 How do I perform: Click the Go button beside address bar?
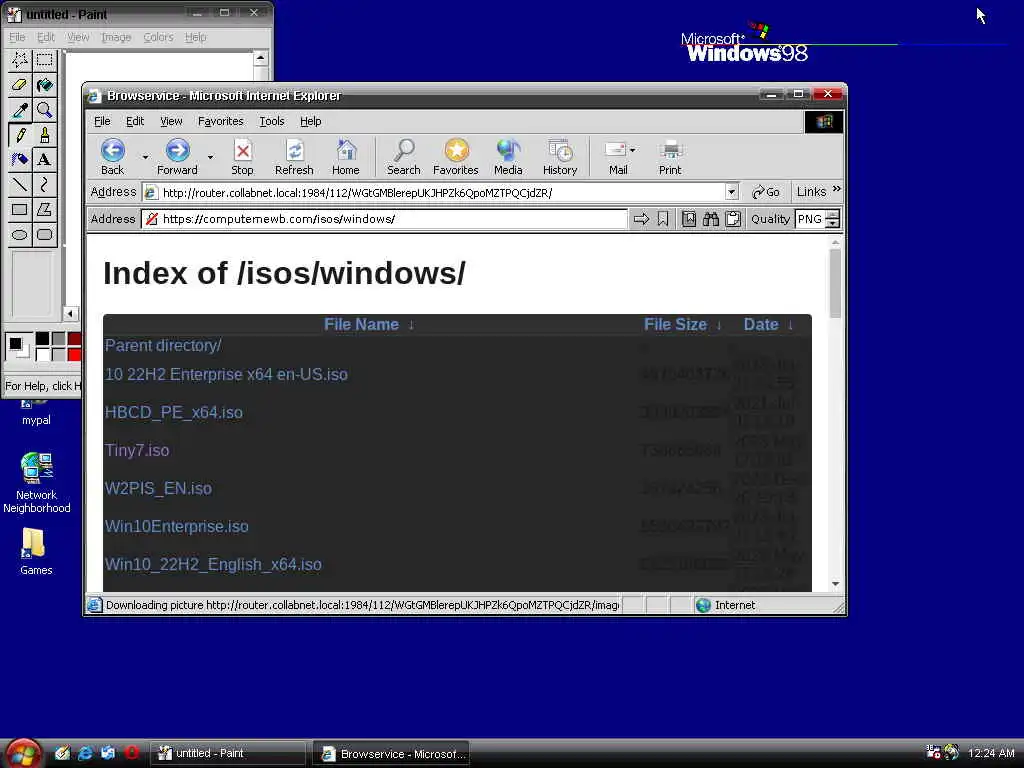tap(765, 192)
